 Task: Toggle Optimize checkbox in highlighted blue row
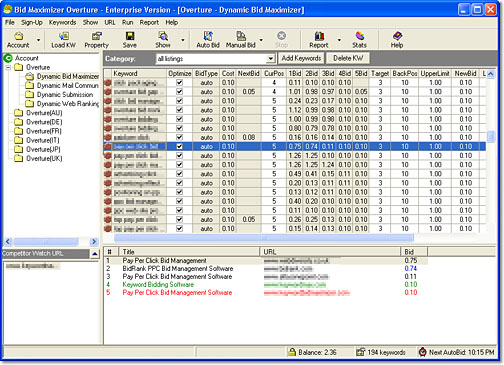180,146
